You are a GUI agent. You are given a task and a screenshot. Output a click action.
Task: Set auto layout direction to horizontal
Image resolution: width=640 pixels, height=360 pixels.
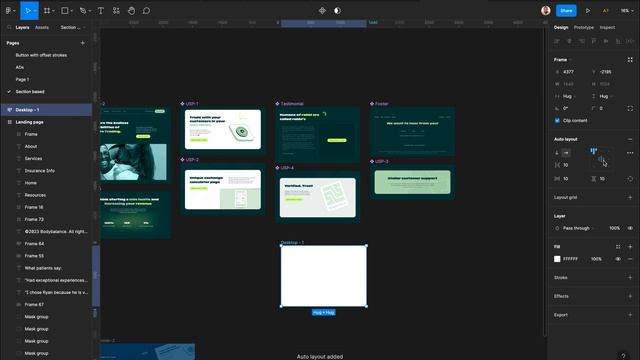(566, 153)
